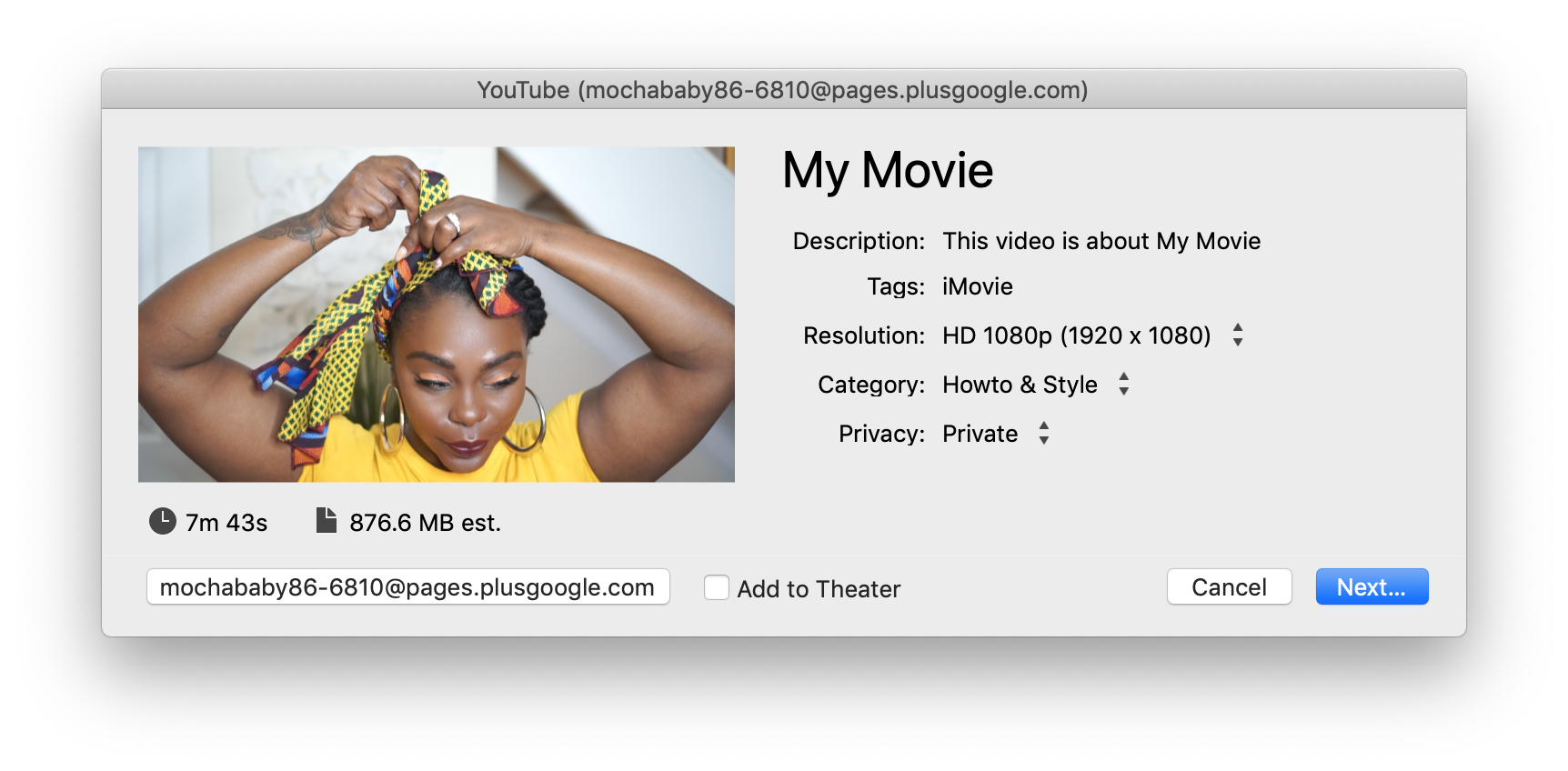The image size is (1568, 771).
Task: Open the Category popup showing Howto & Style
Action: tap(1037, 385)
